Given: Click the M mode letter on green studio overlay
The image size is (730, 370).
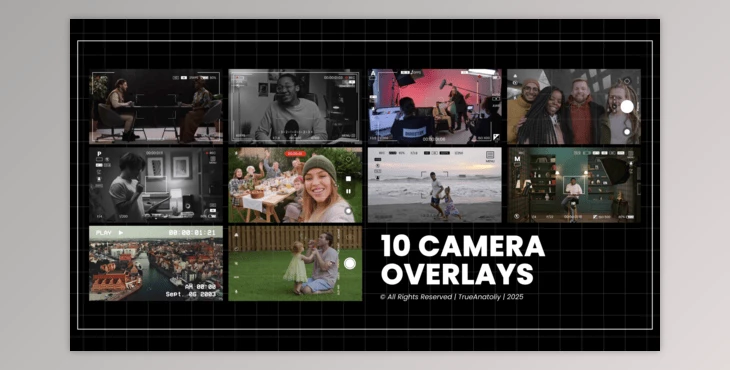Looking at the screenshot, I should 517,159.
